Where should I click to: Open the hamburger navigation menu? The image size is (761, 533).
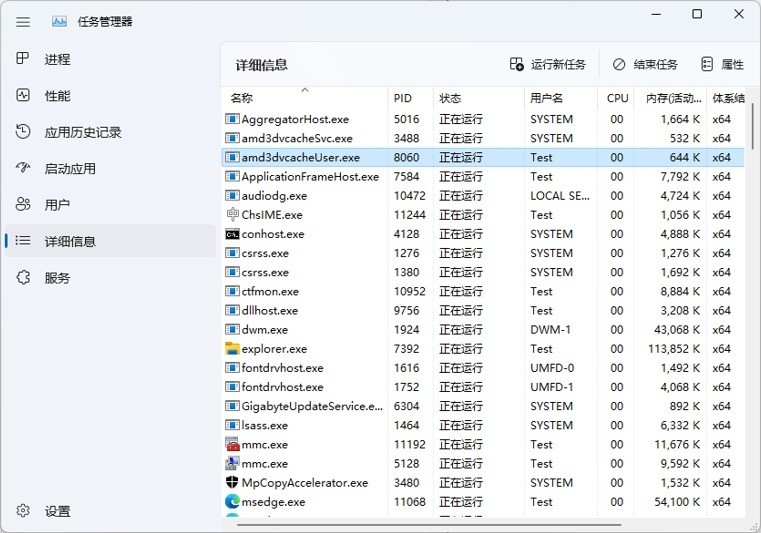[x=23, y=22]
